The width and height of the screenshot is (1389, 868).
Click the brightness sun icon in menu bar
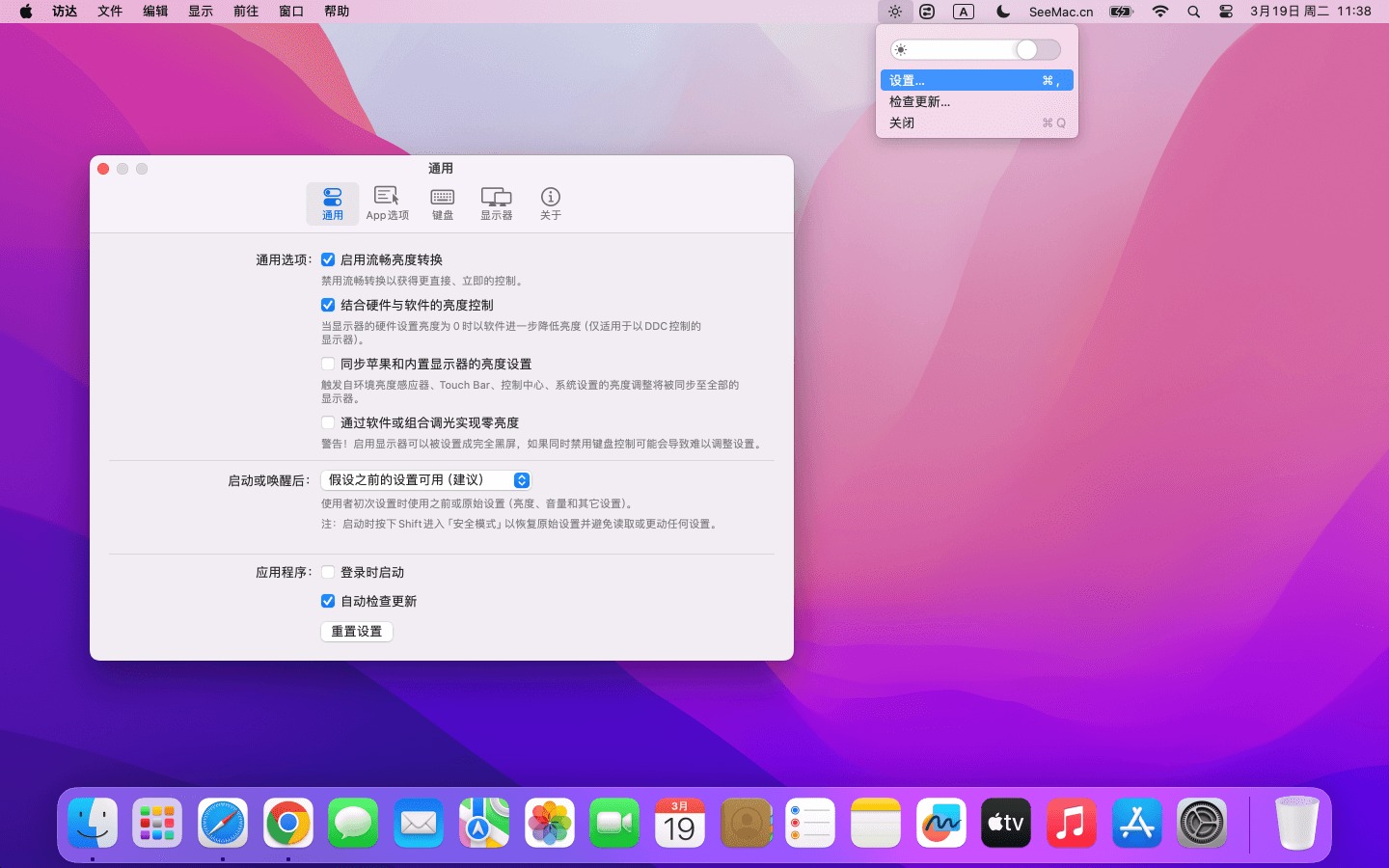[x=895, y=12]
